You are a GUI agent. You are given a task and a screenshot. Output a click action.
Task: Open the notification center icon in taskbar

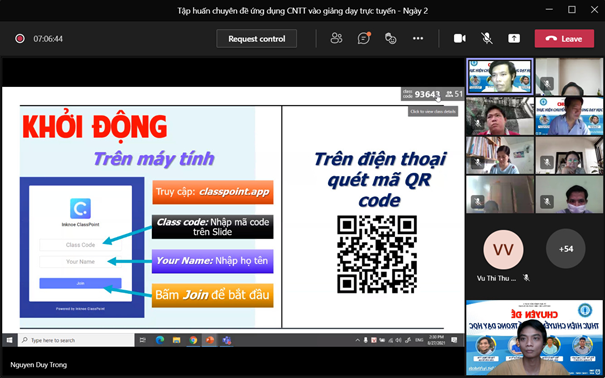point(454,340)
